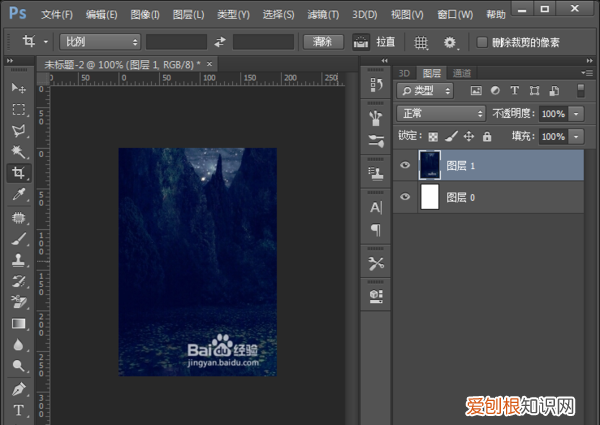Image resolution: width=600 pixels, height=425 pixels.
Task: Open the Character panel icon
Action: [x=376, y=207]
